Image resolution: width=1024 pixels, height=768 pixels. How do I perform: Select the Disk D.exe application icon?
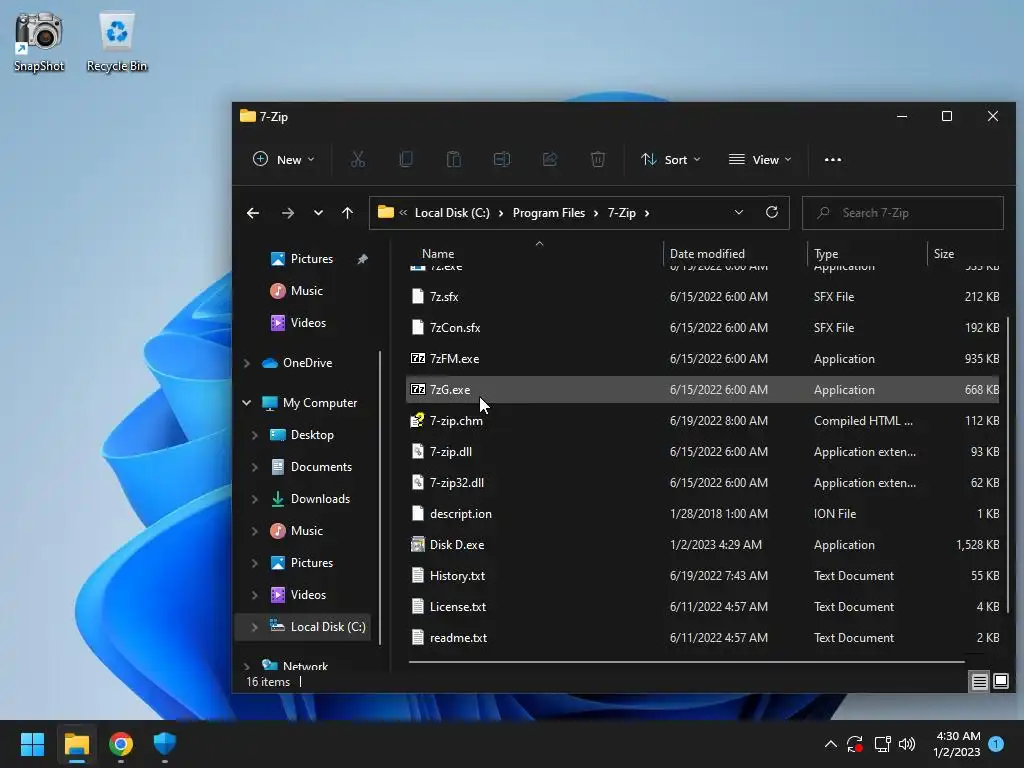[418, 545]
